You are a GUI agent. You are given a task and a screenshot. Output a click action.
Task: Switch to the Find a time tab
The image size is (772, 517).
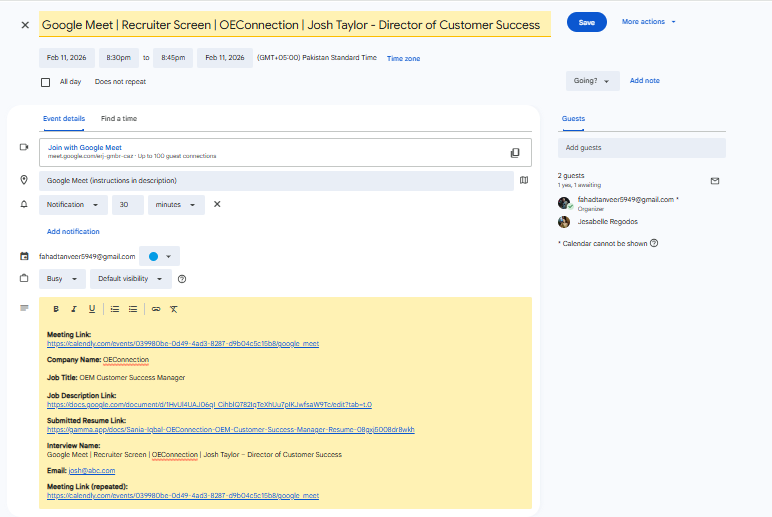click(x=119, y=119)
